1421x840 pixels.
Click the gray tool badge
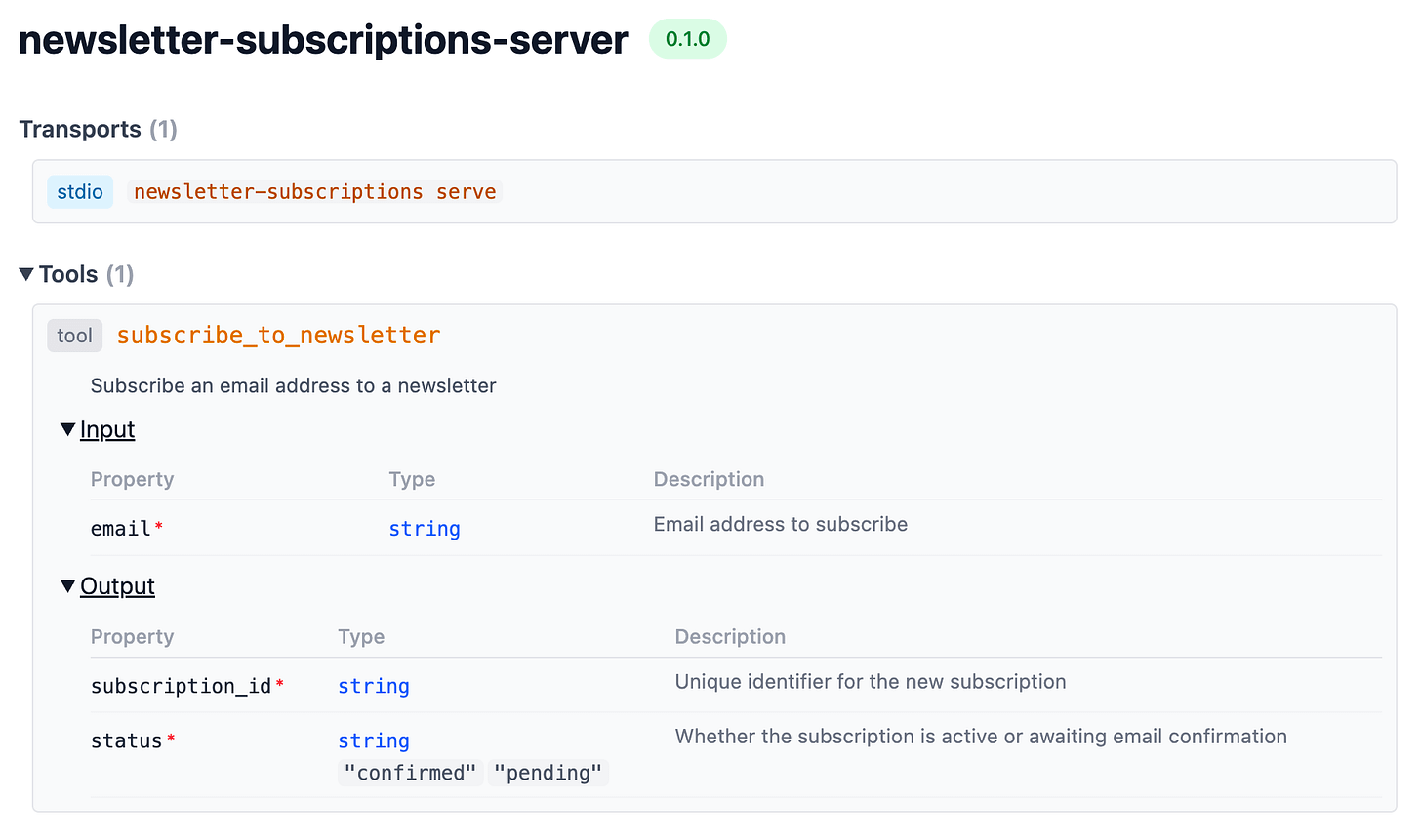74,336
